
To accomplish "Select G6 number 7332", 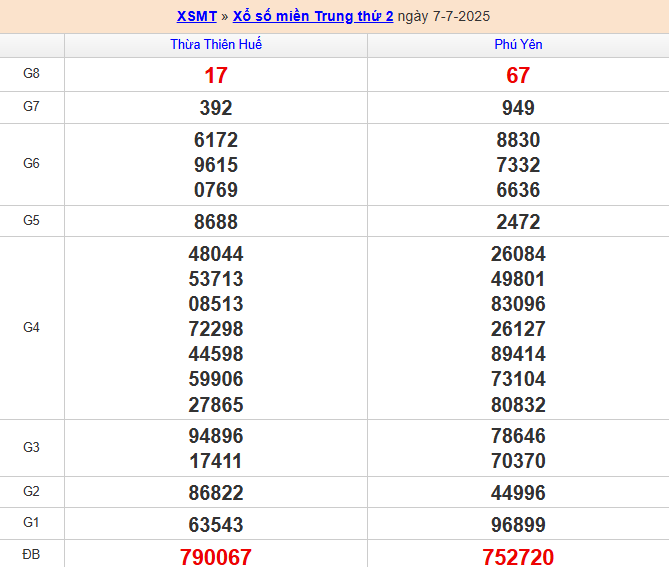I will click(x=518, y=165).
